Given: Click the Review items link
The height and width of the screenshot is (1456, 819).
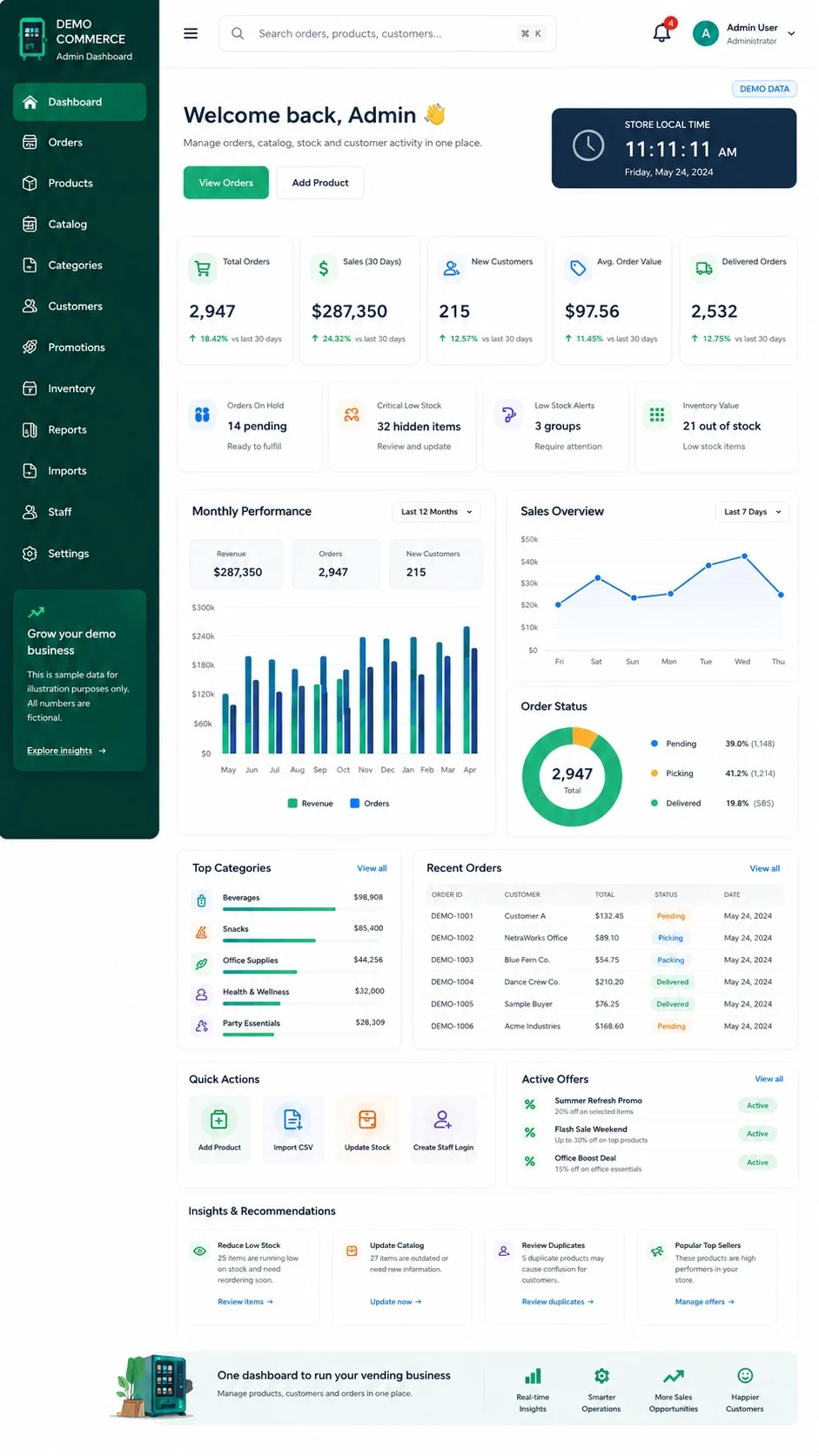Looking at the screenshot, I should tap(245, 1302).
